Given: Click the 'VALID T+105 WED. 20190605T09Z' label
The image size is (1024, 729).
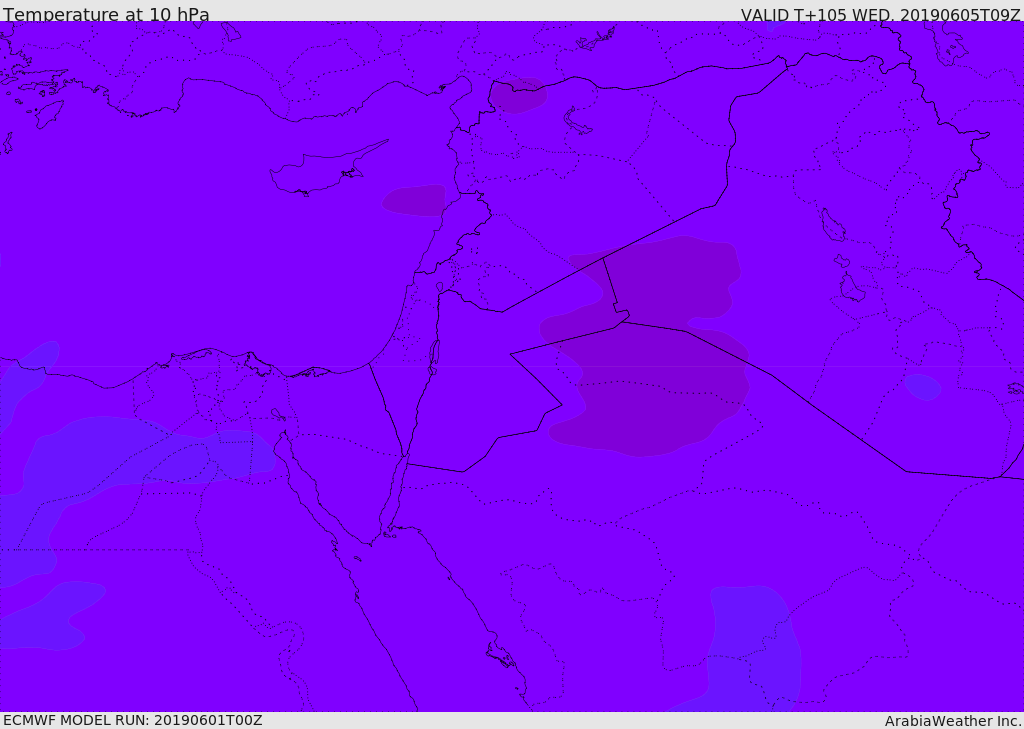Looking at the screenshot, I should click(880, 15).
